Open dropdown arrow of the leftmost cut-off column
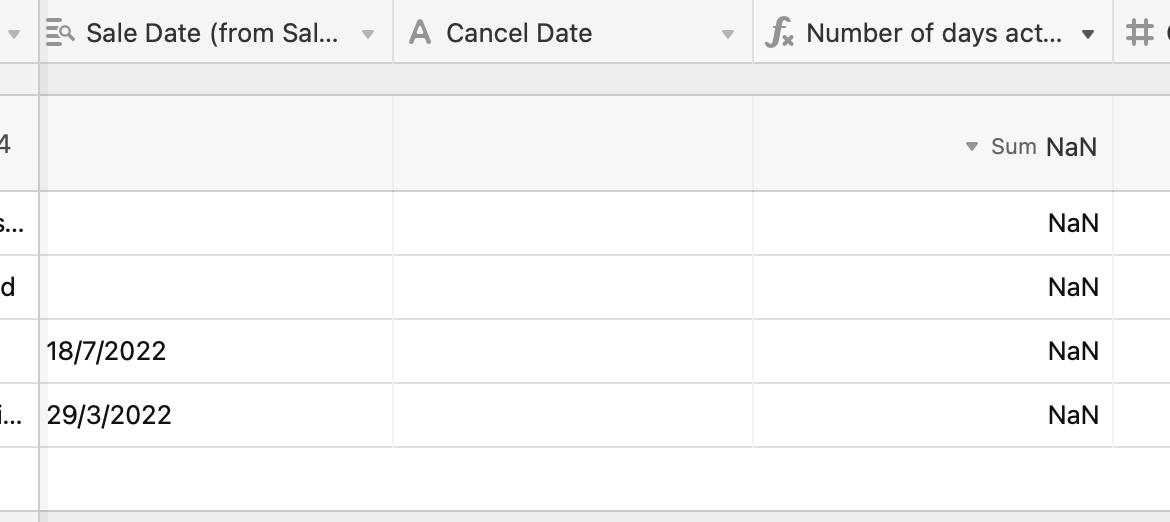 13,34
